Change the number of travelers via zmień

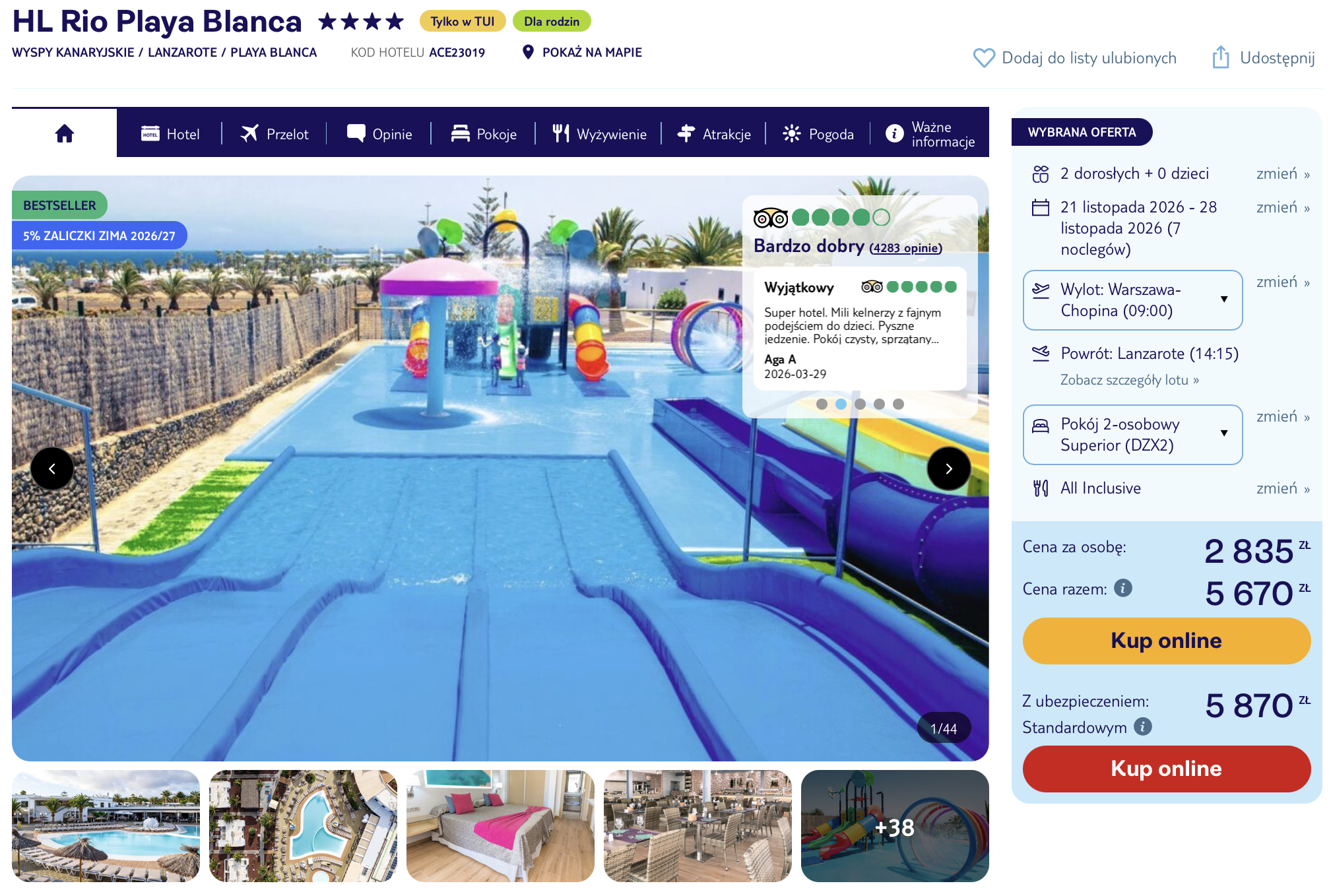pos(1283,174)
